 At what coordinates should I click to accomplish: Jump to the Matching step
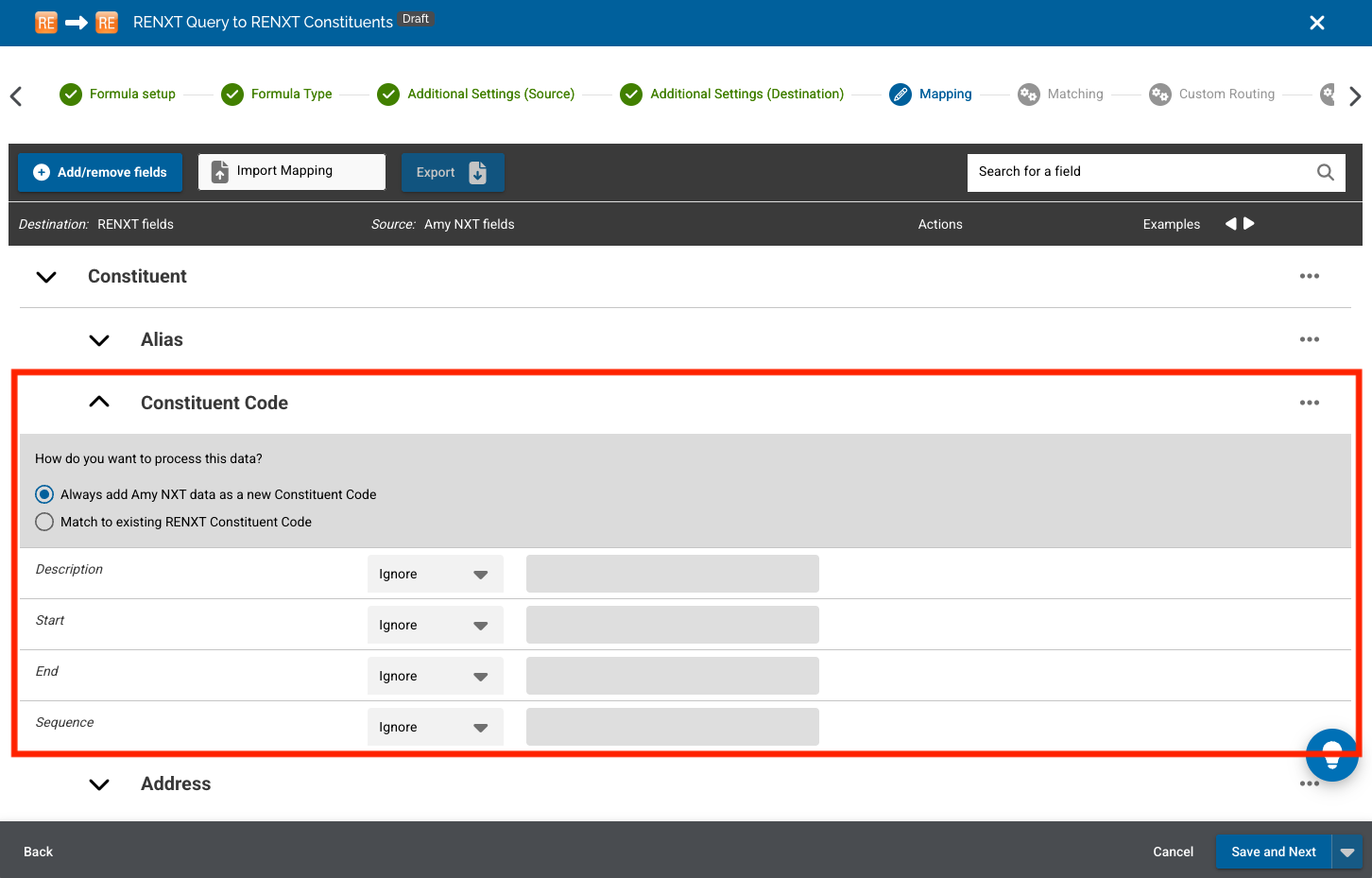pos(1061,95)
